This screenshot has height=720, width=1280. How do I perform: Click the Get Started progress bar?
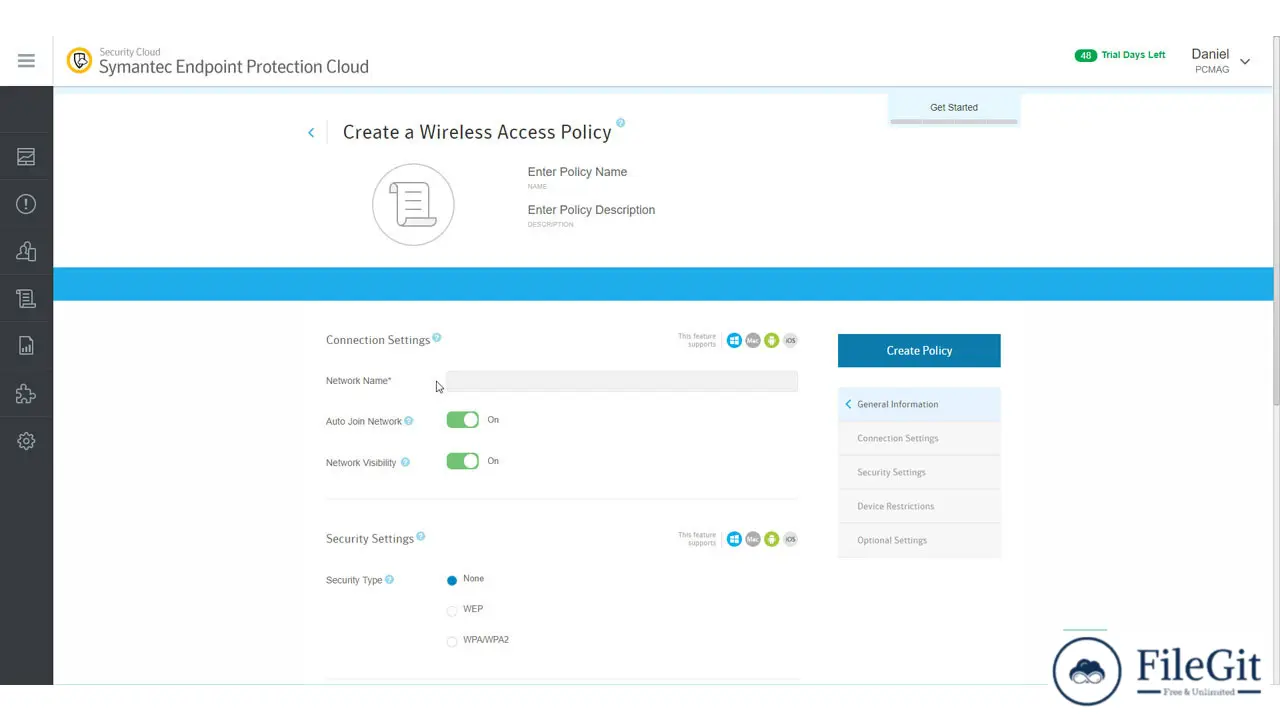pos(954,122)
